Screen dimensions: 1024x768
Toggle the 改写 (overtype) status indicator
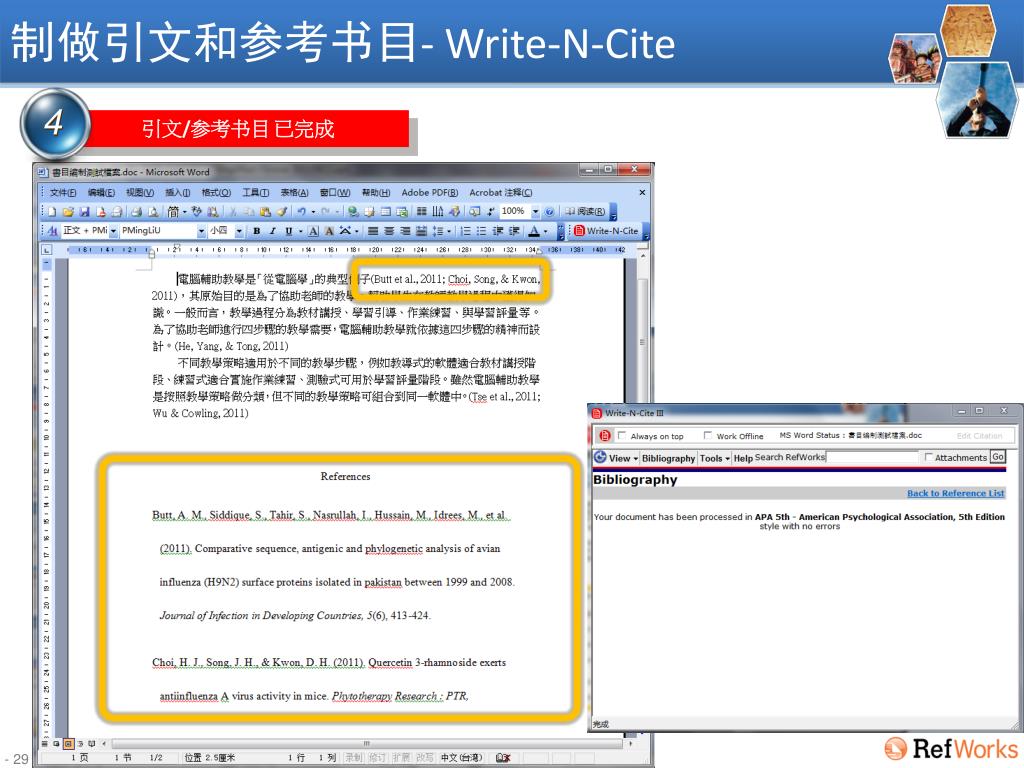pos(424,758)
